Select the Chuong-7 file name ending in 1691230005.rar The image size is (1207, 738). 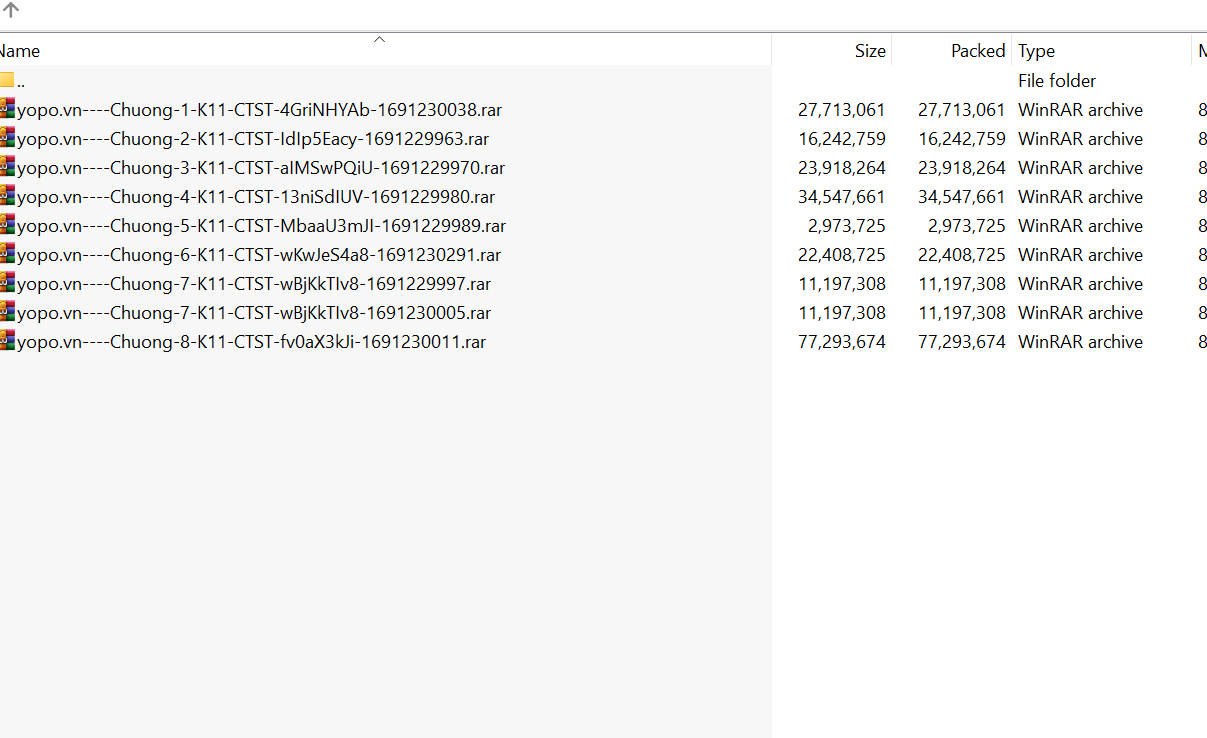point(254,313)
